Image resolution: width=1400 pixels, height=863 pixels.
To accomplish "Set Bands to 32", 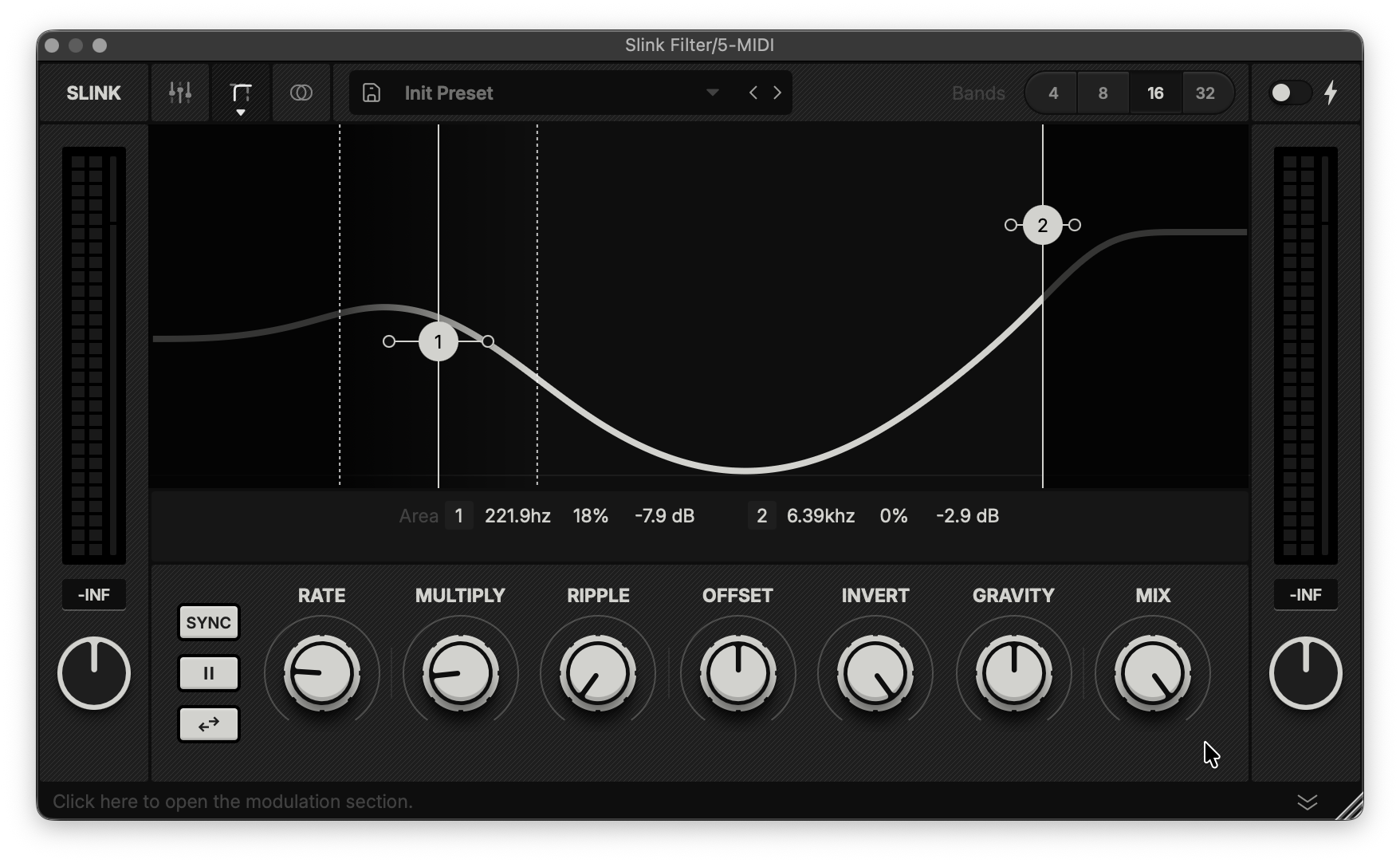I will pos(1205,93).
